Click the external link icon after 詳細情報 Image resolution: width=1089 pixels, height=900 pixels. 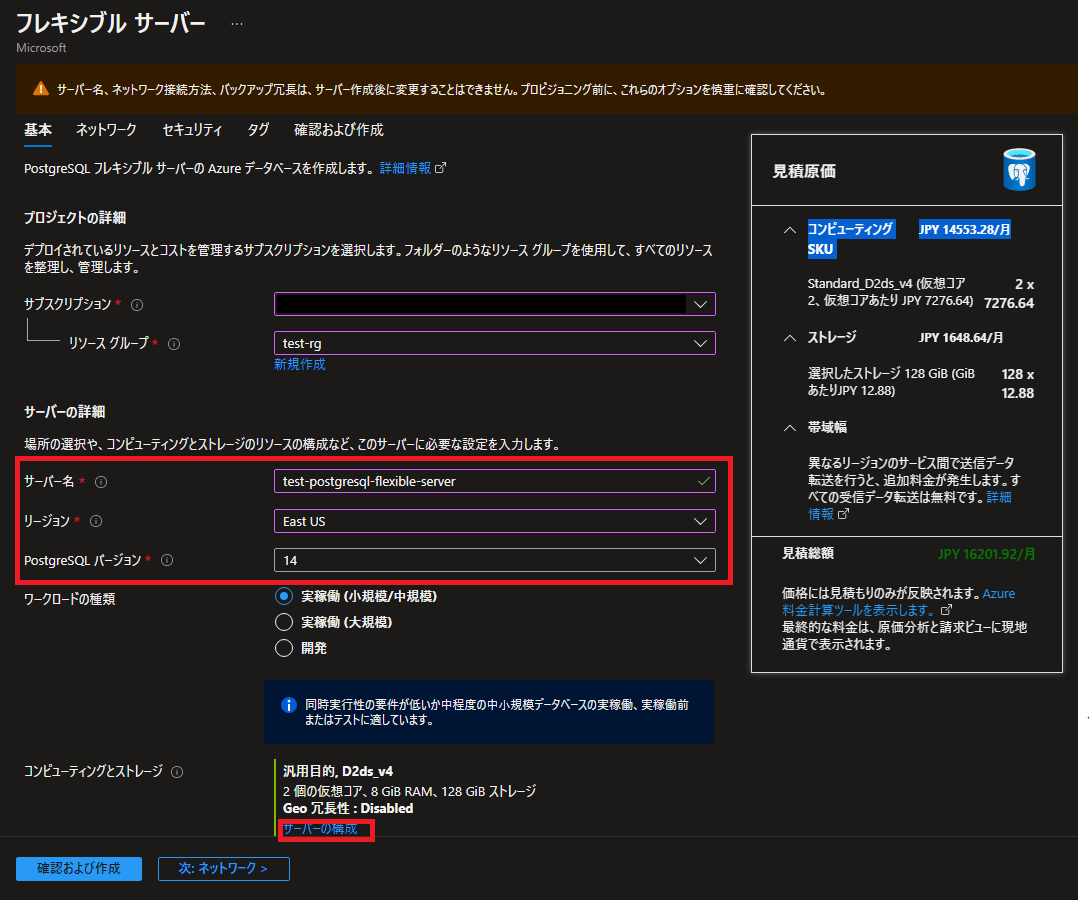[x=440, y=168]
